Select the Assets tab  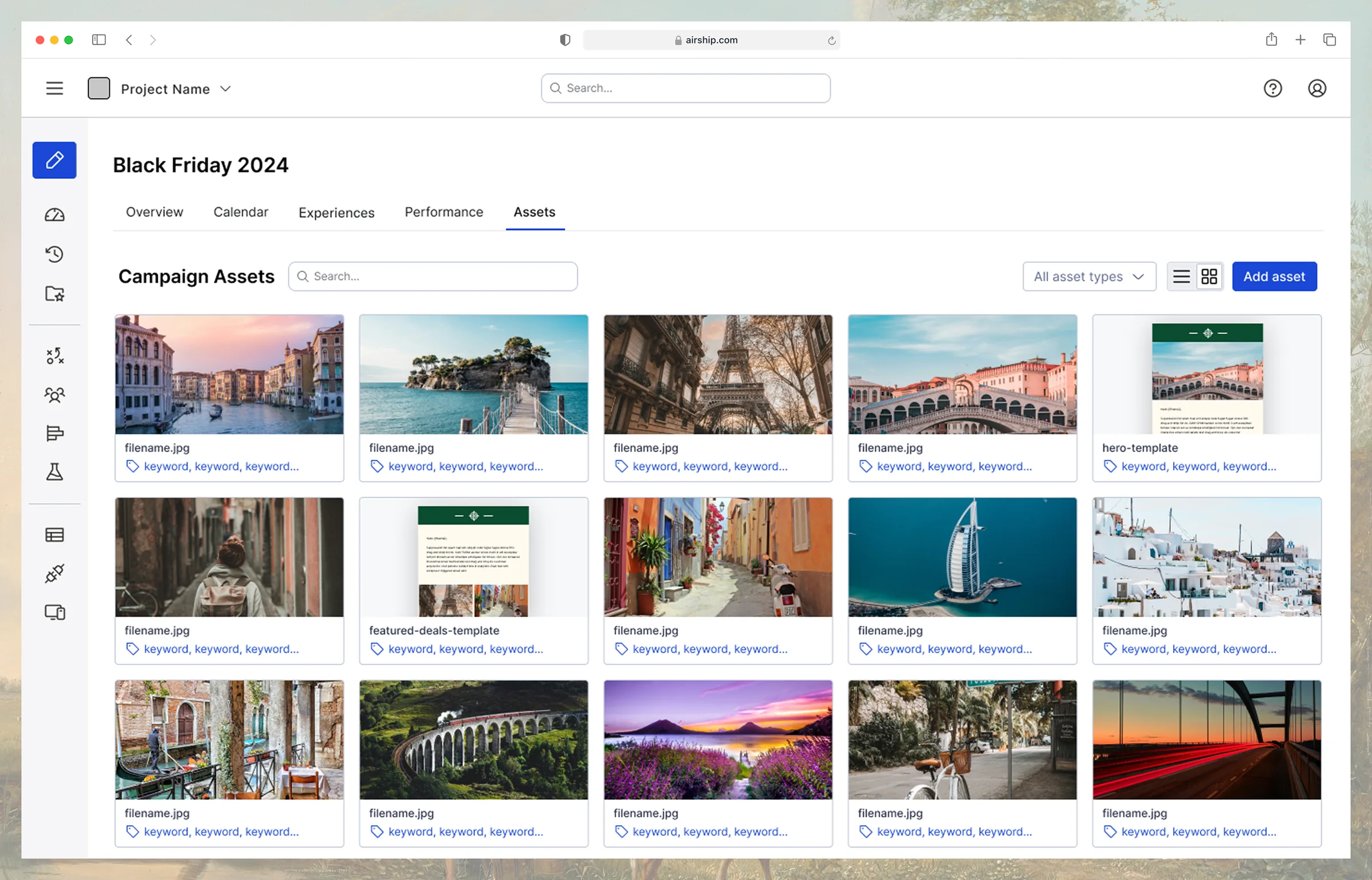click(535, 212)
